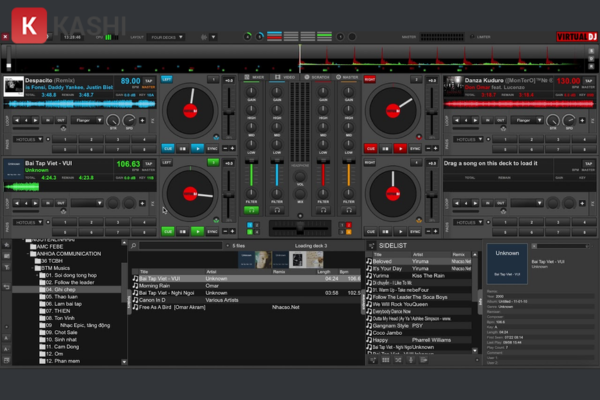Image resolution: width=600 pixels, height=400 pixels.
Task: Select the green-striped waveform layout icon
Action: [x=324, y=37]
